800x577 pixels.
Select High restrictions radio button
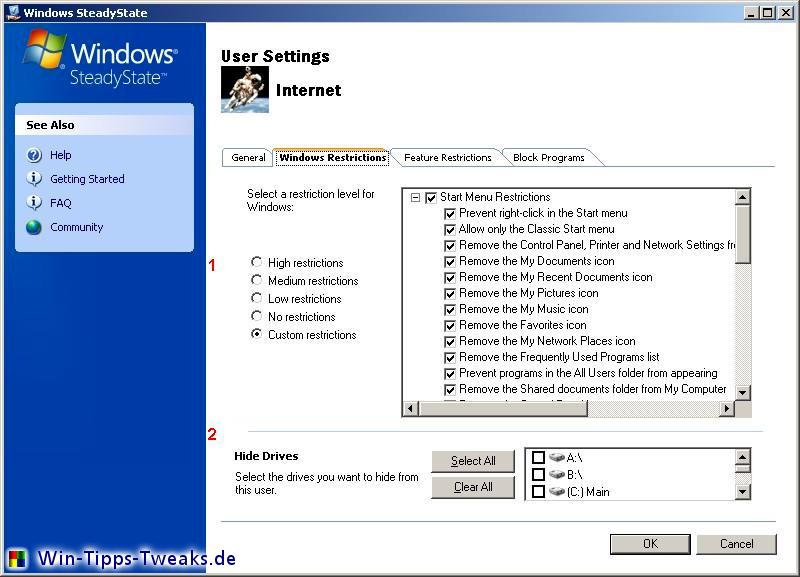click(x=257, y=262)
